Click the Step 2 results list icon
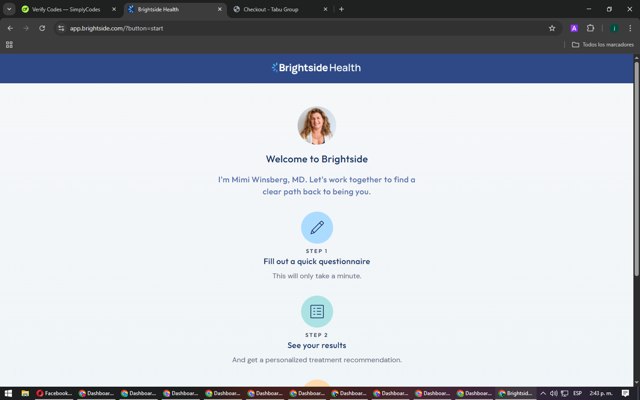640x400 pixels. coord(317,311)
